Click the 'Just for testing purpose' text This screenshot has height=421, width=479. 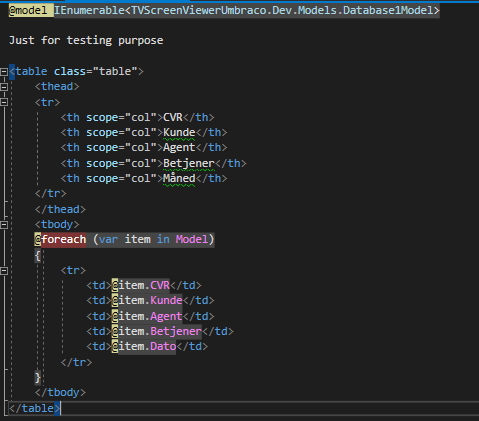[86, 40]
